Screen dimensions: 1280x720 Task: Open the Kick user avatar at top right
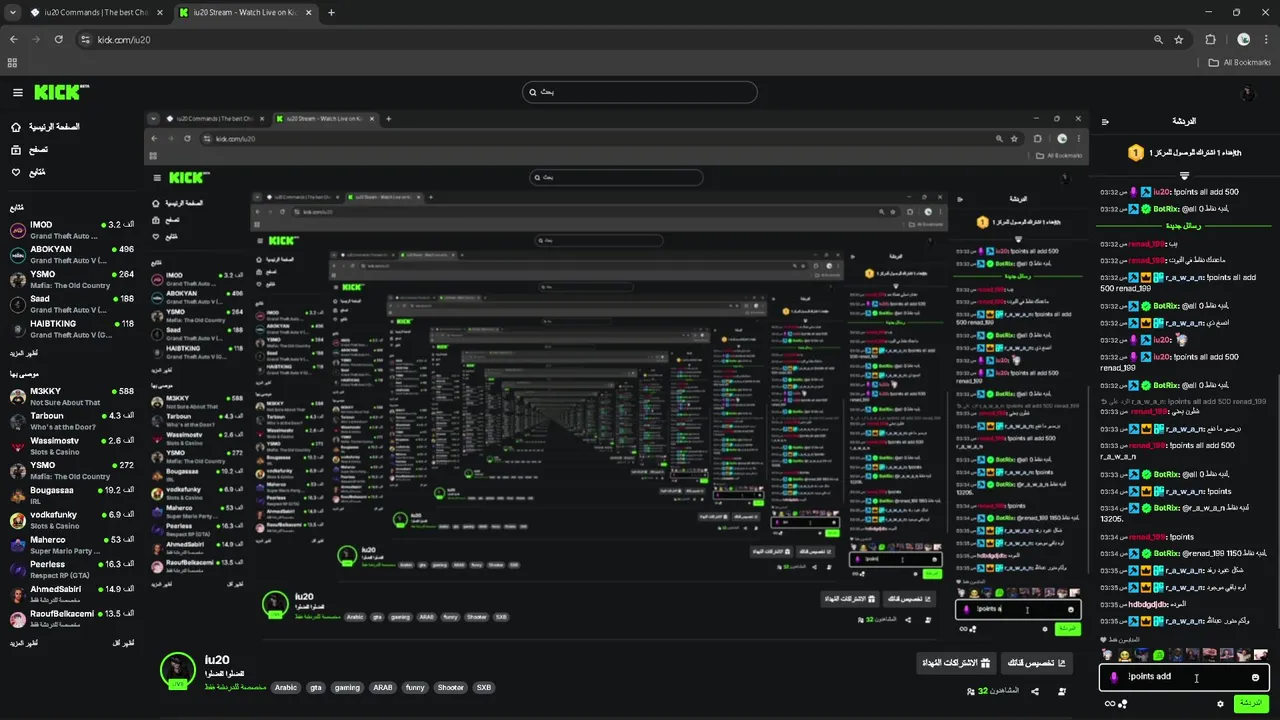[x=1246, y=93]
